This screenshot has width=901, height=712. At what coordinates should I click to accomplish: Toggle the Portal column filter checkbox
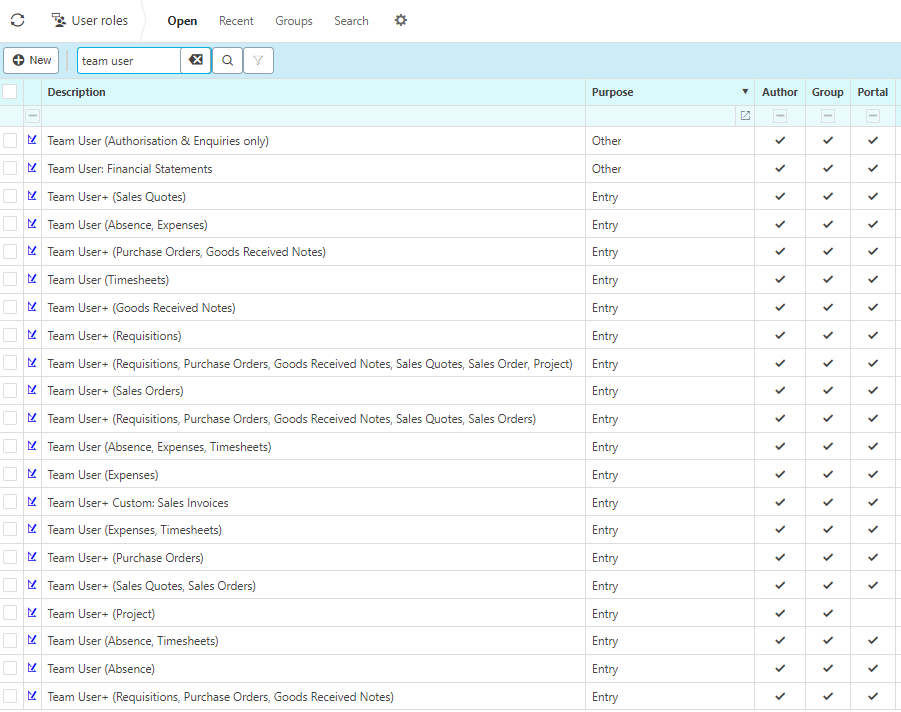(873, 116)
